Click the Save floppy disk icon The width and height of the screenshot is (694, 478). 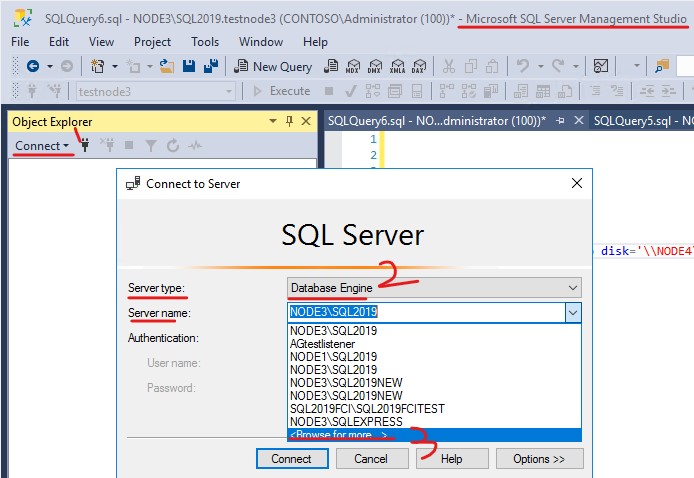pyautogui.click(x=189, y=66)
